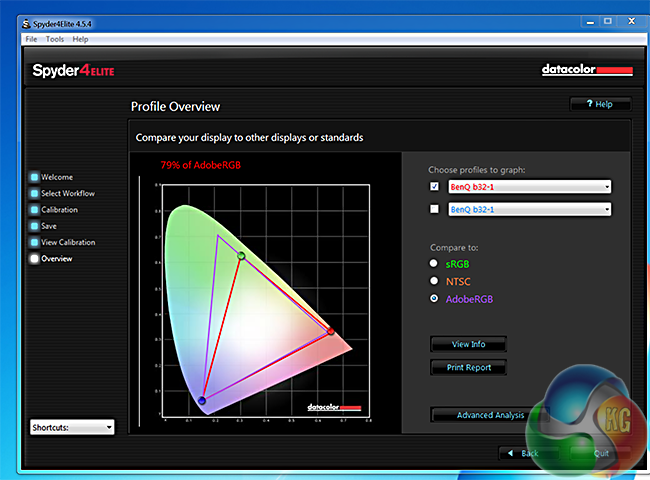Click the Overview step indicator icon

[34, 259]
